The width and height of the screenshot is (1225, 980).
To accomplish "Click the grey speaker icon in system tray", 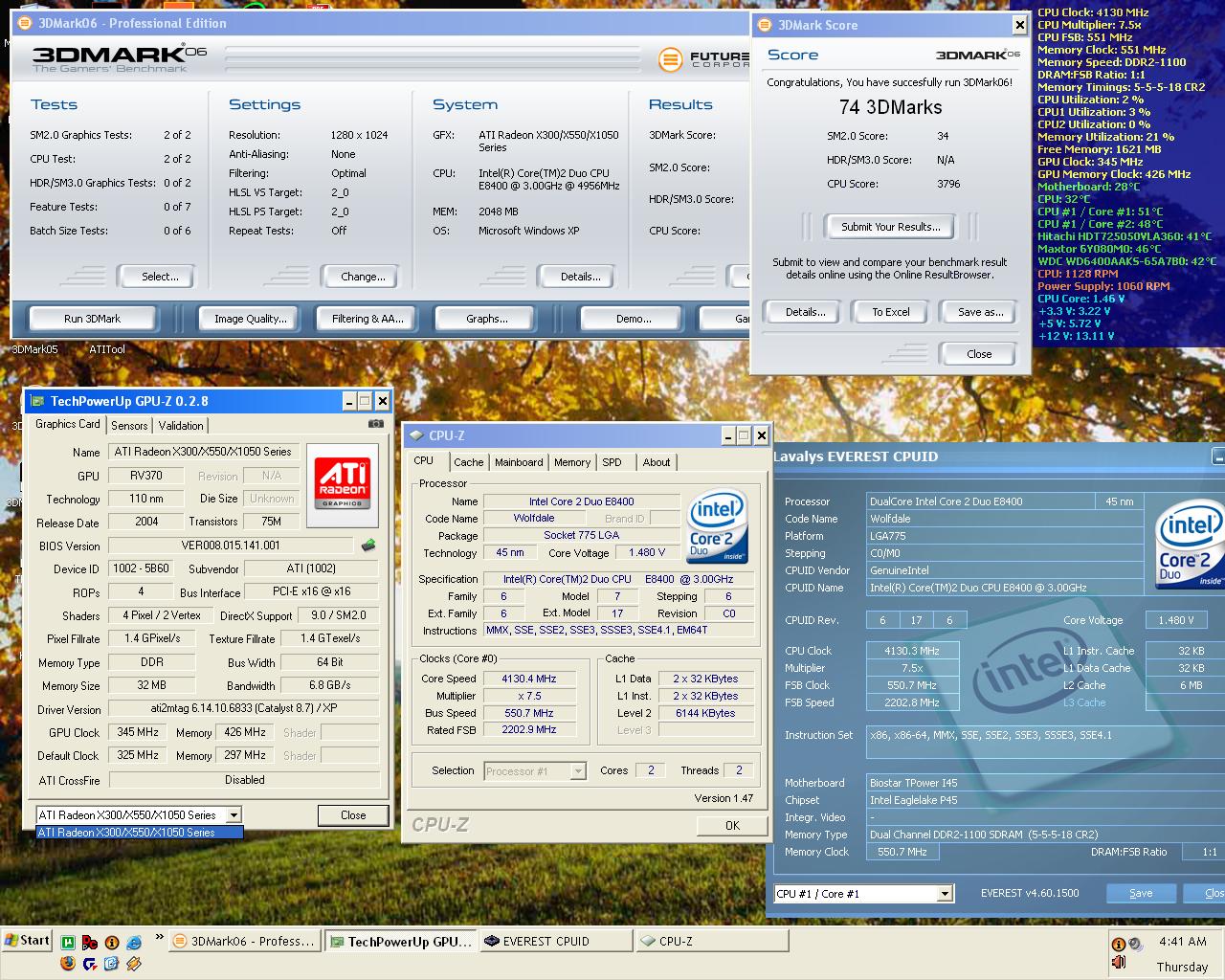I will click(x=1136, y=945).
